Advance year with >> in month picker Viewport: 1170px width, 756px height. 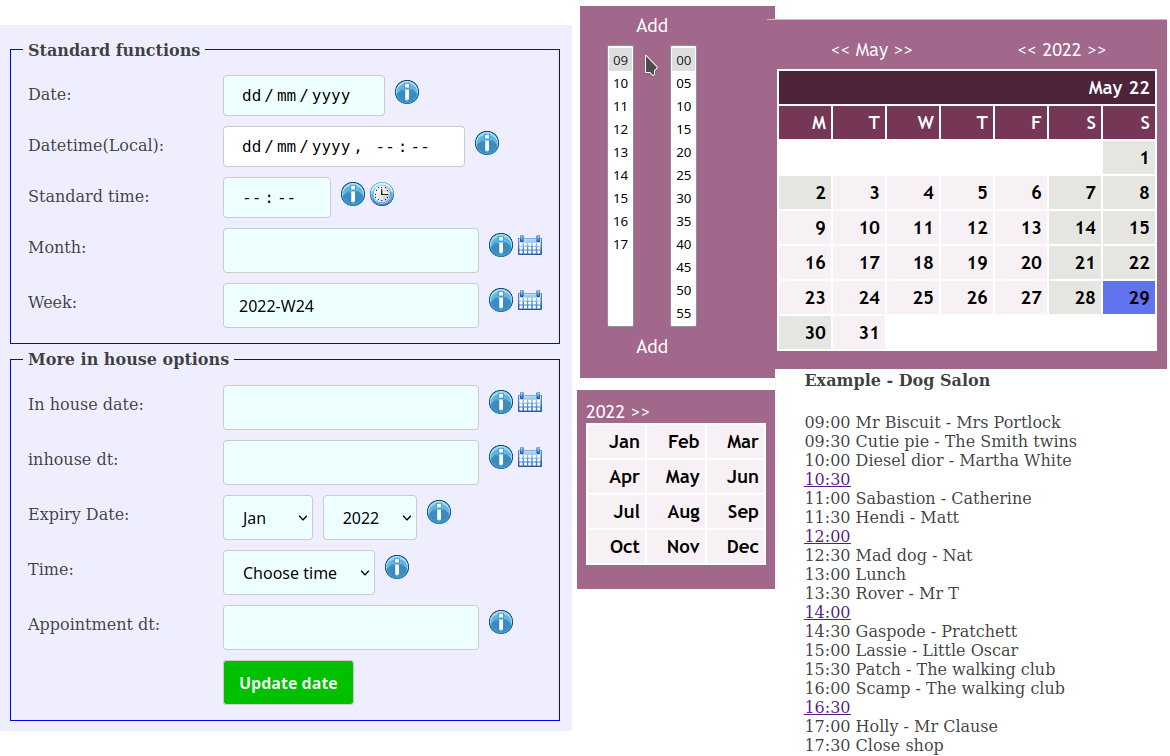click(x=640, y=412)
